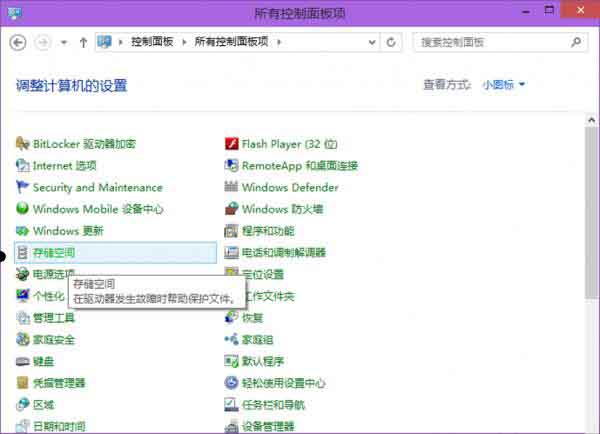Go up one level with Up arrow
The height and width of the screenshot is (434, 600).
click(x=83, y=42)
